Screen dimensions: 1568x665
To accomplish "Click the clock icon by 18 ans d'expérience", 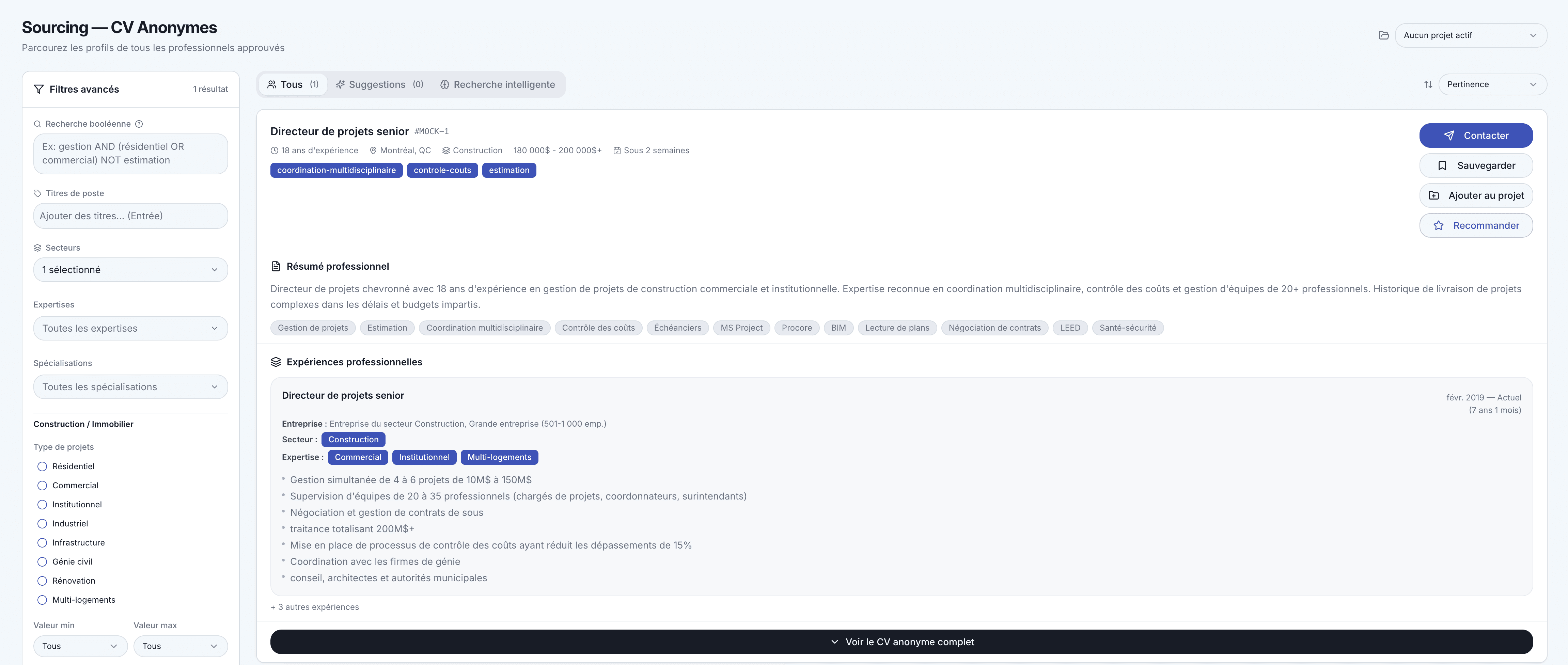I will pos(275,150).
